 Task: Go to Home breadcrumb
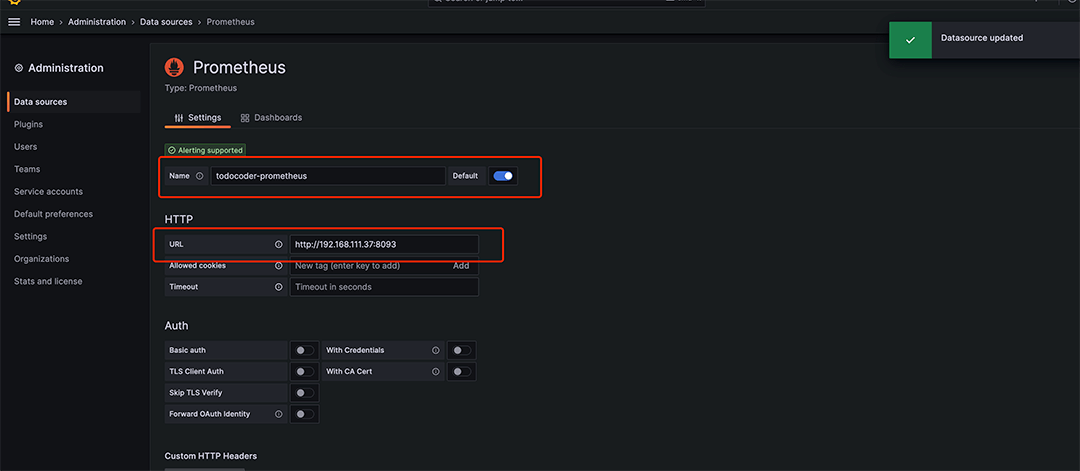[42, 22]
